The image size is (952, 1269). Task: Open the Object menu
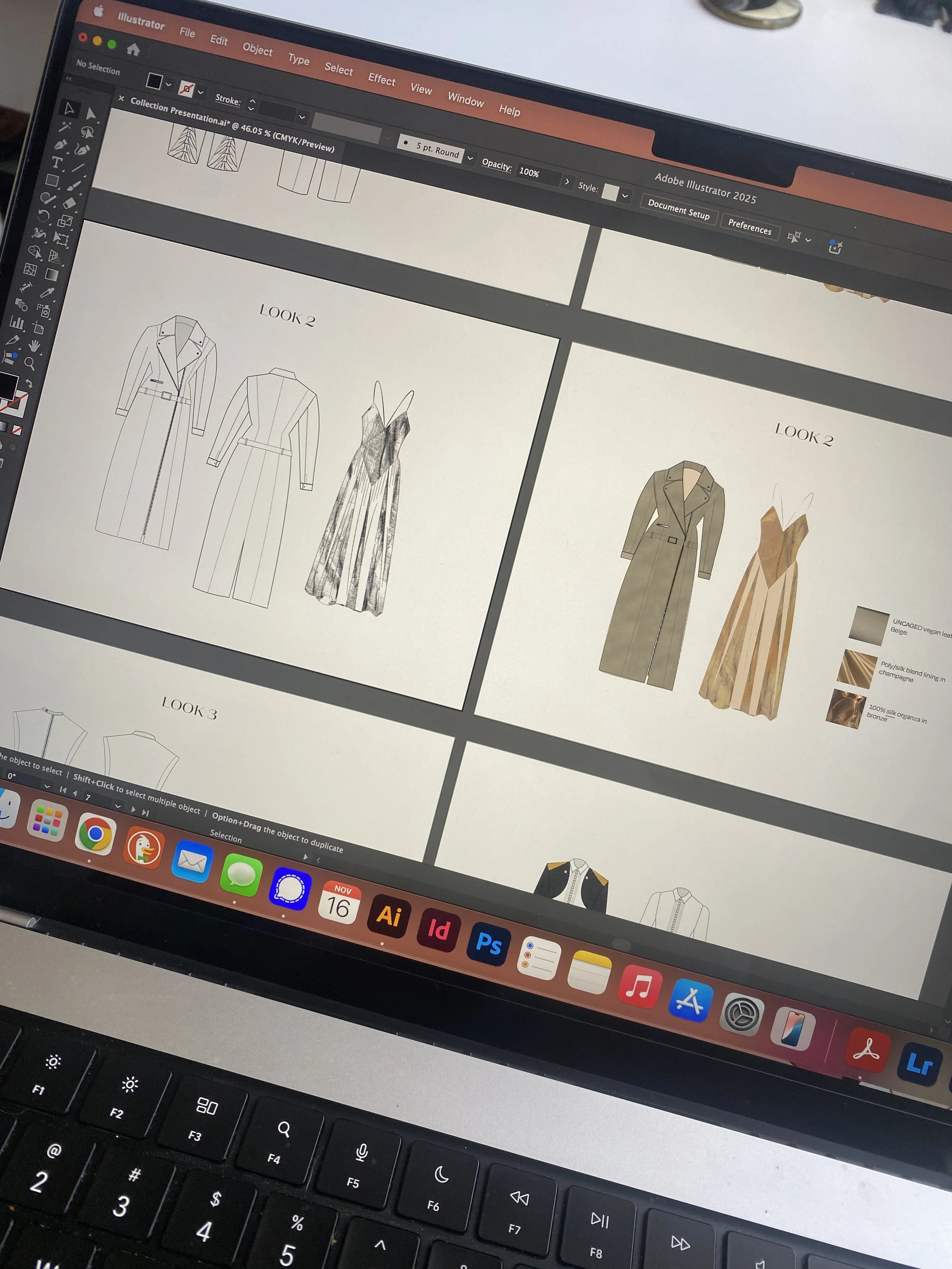258,50
